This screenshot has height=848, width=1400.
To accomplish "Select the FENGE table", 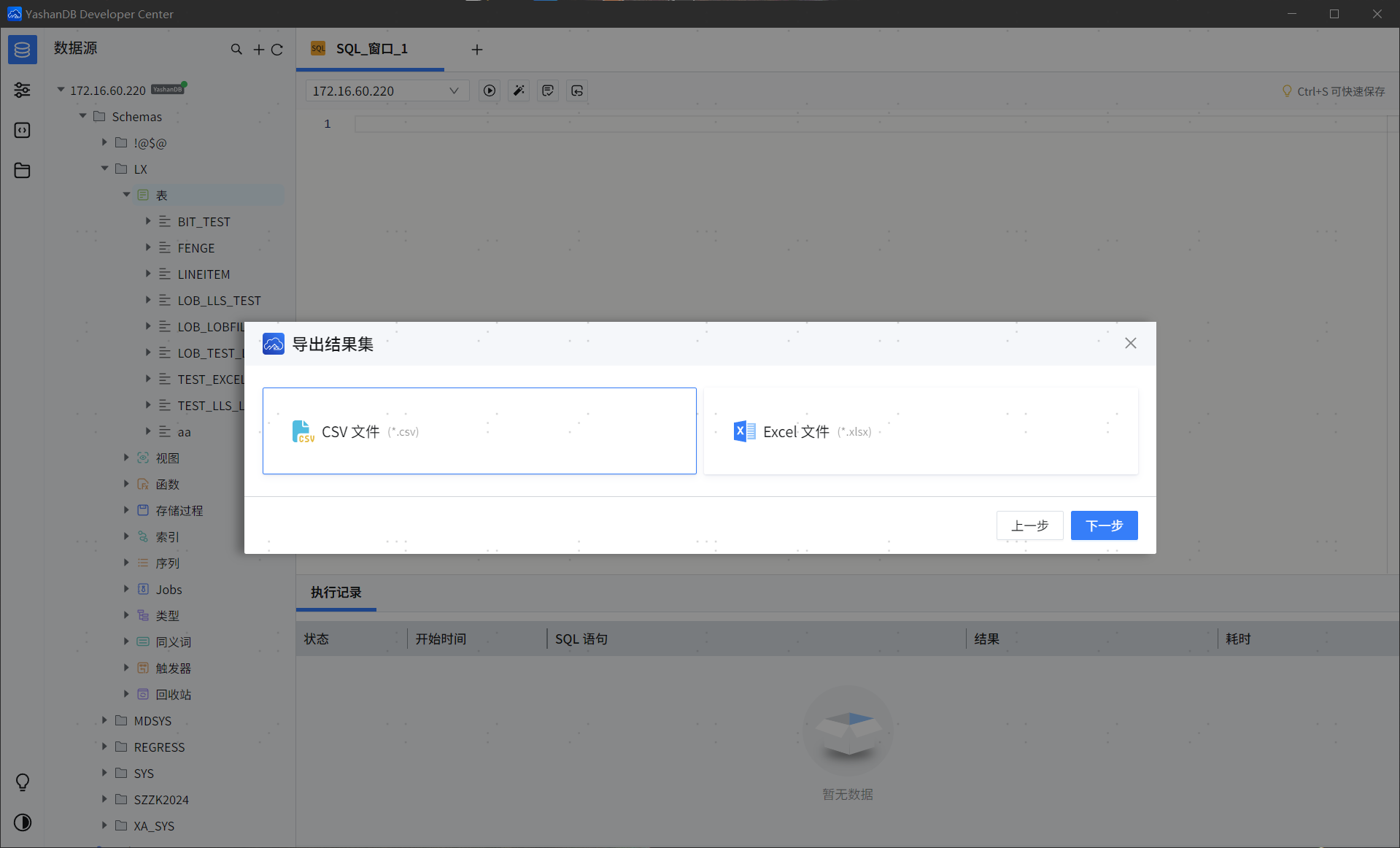I will [x=196, y=247].
